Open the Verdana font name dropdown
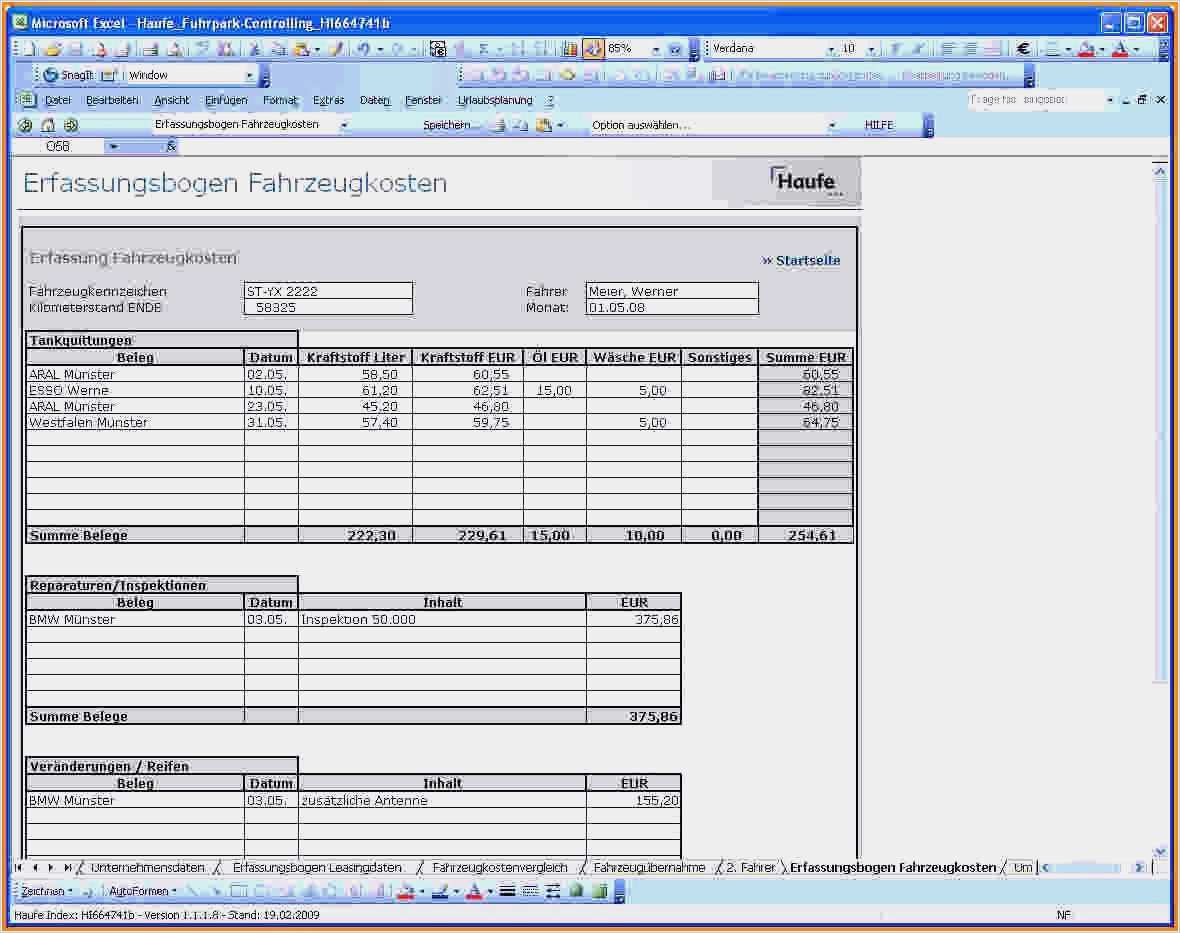This screenshot has width=1180, height=933. point(830,49)
